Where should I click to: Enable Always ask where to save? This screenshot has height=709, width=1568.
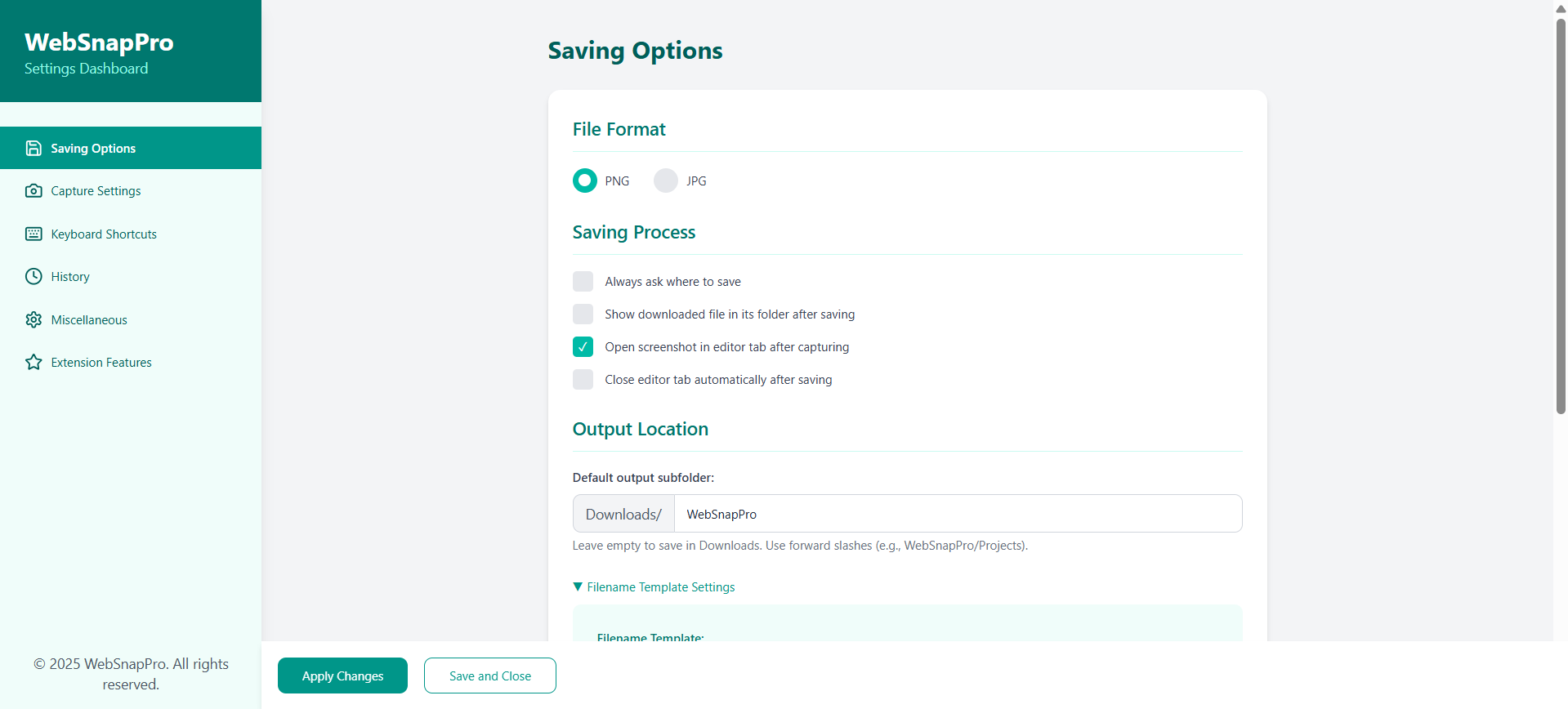[x=583, y=282]
